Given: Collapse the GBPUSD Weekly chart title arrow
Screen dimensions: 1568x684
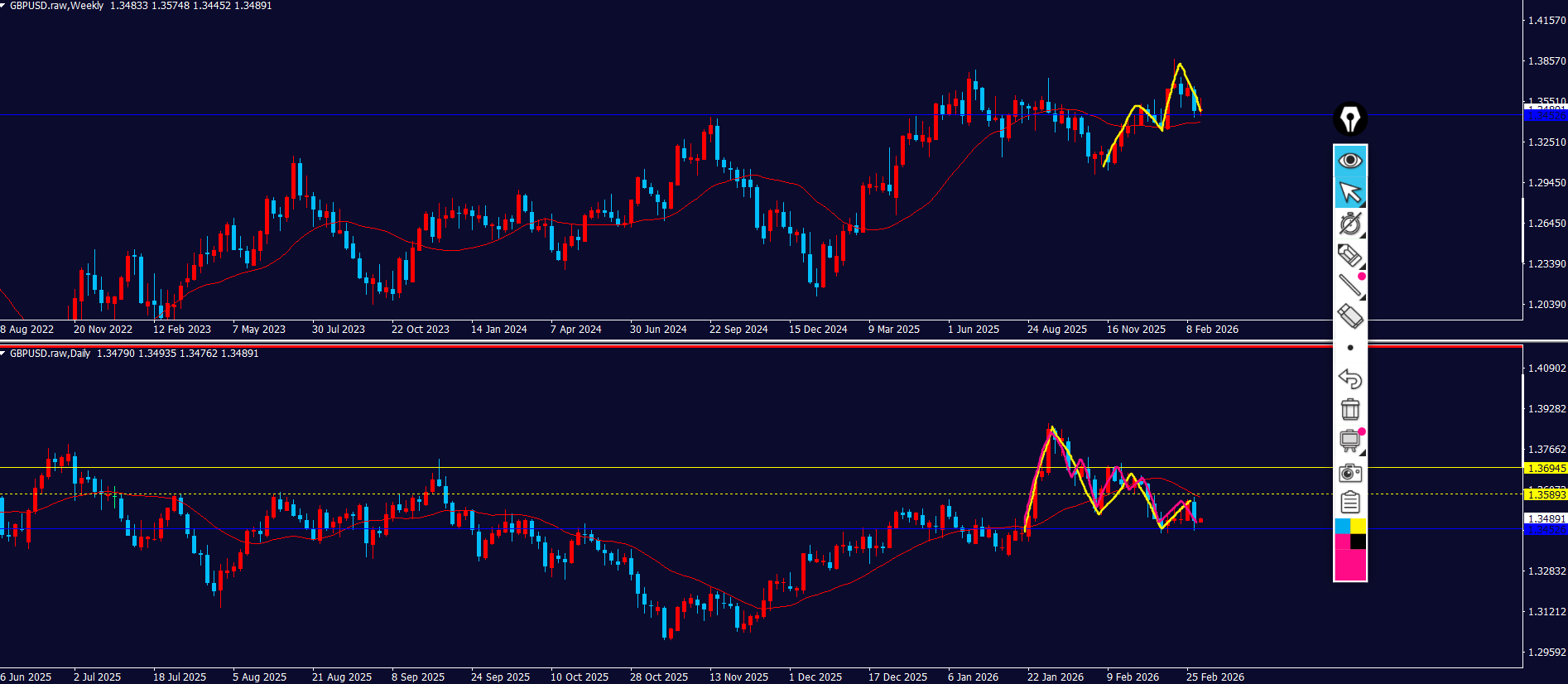Looking at the screenshot, I should click(3, 6).
